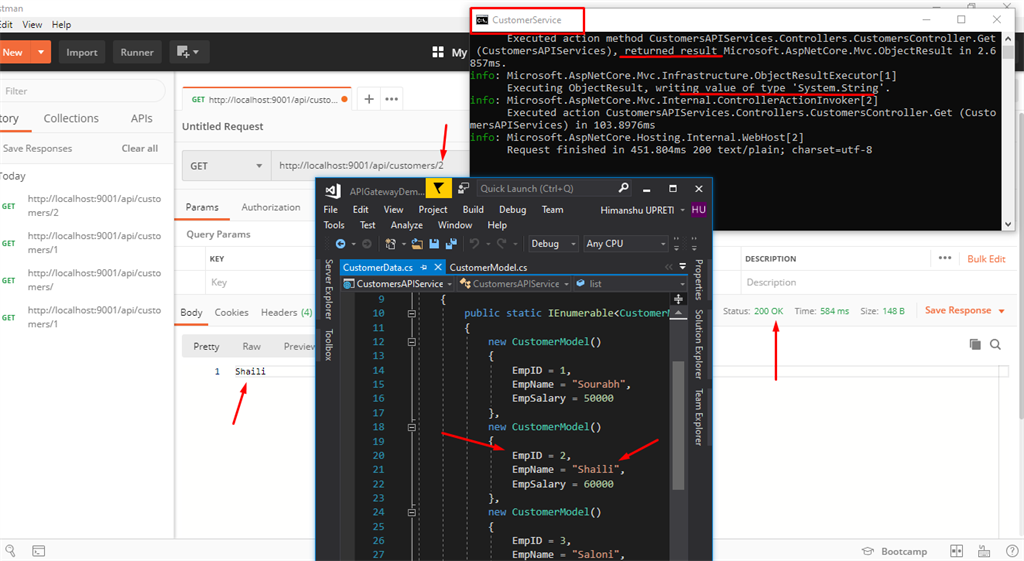This screenshot has height=561, width=1024.
Task: Open the Debug menu in Visual Studio
Action: [x=512, y=210]
